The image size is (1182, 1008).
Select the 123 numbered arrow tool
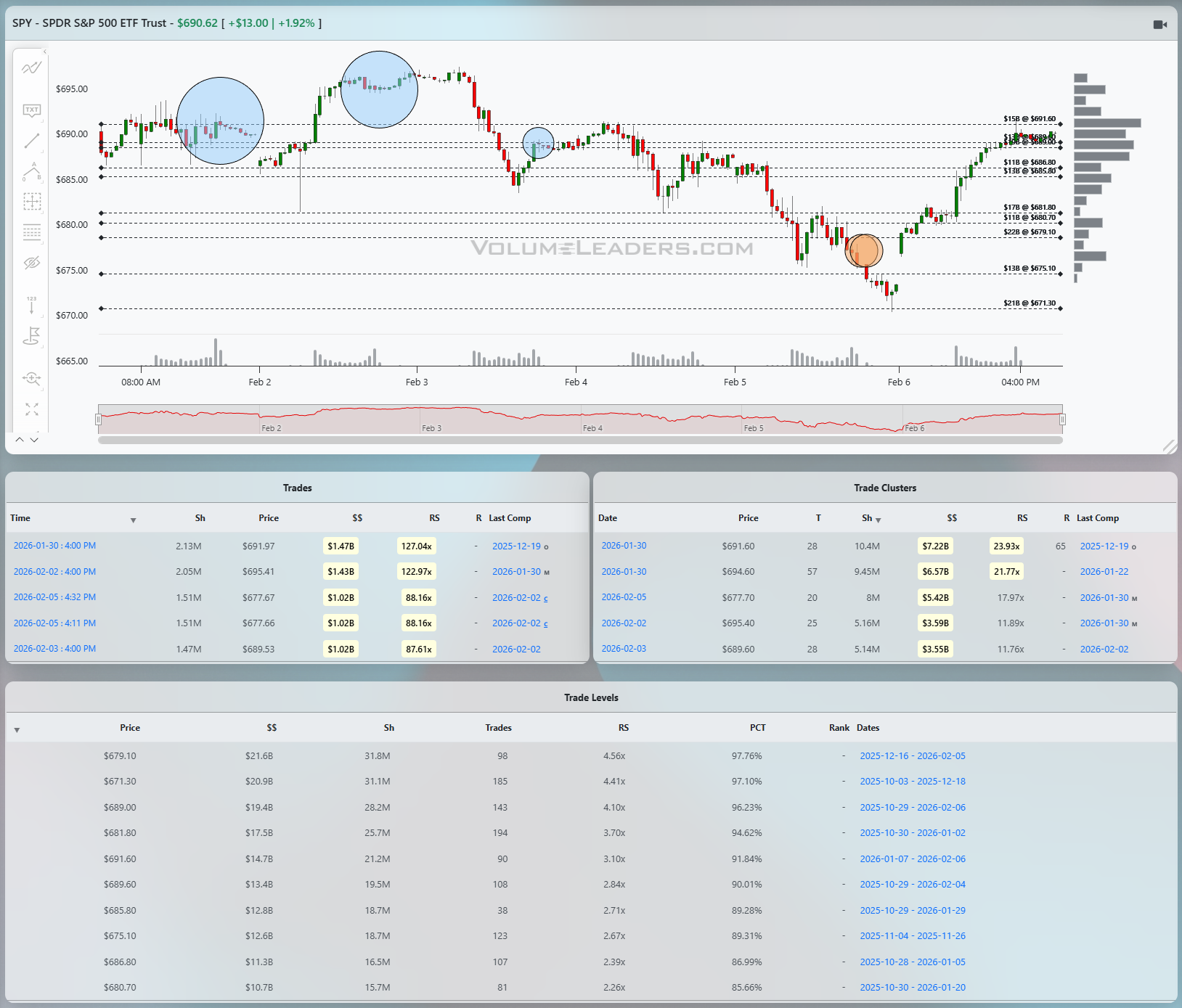(x=31, y=305)
